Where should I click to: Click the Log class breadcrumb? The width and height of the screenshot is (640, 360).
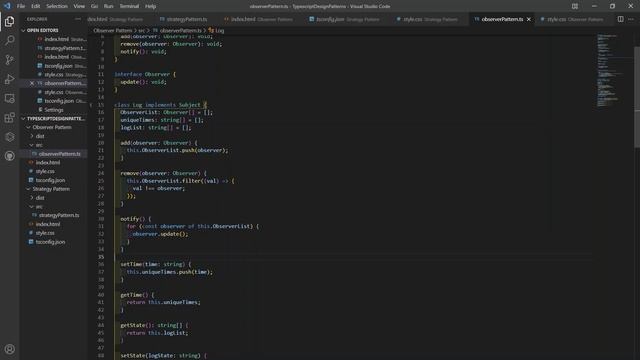[216, 31]
